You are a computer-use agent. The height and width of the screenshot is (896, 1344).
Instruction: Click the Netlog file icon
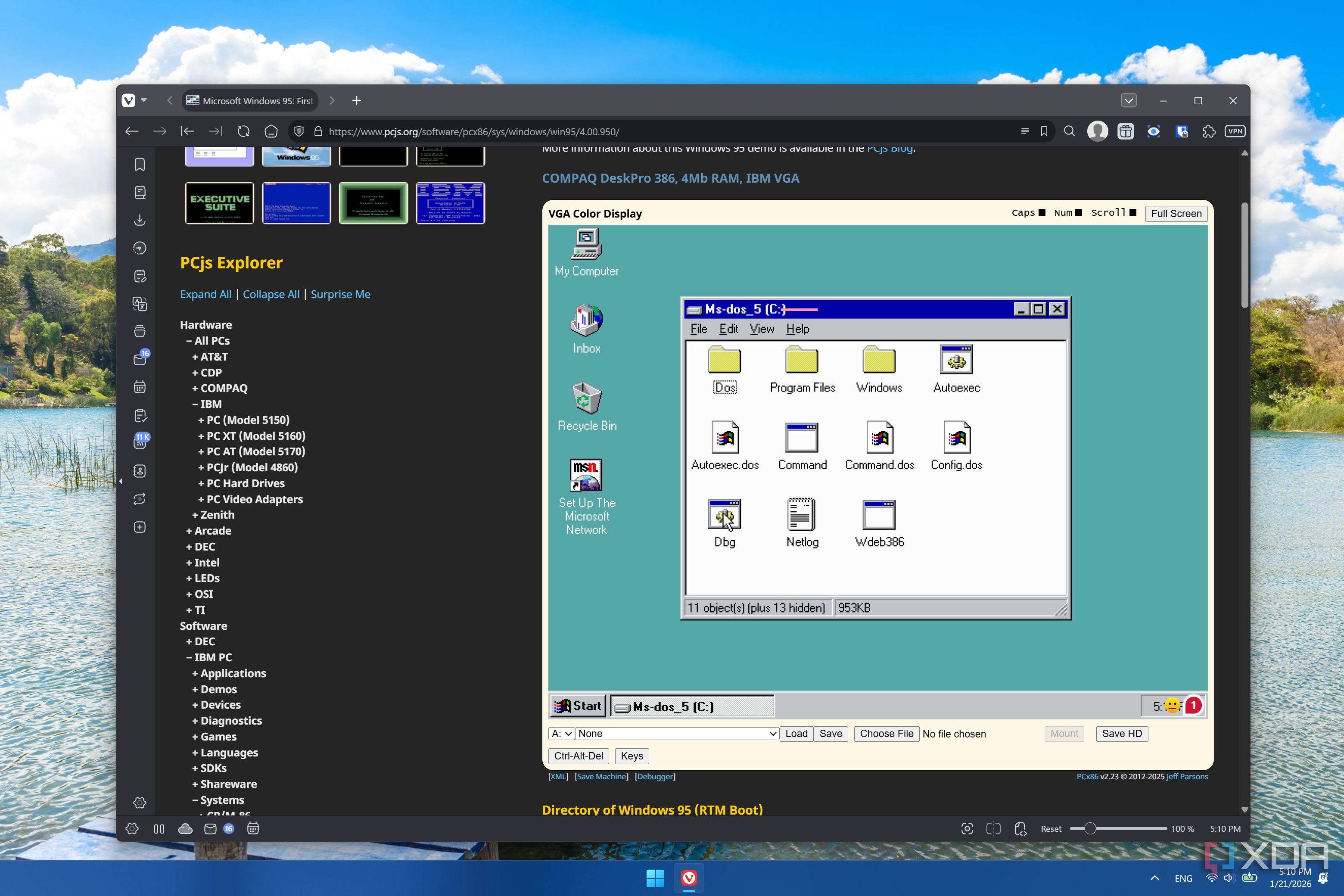[x=802, y=515]
